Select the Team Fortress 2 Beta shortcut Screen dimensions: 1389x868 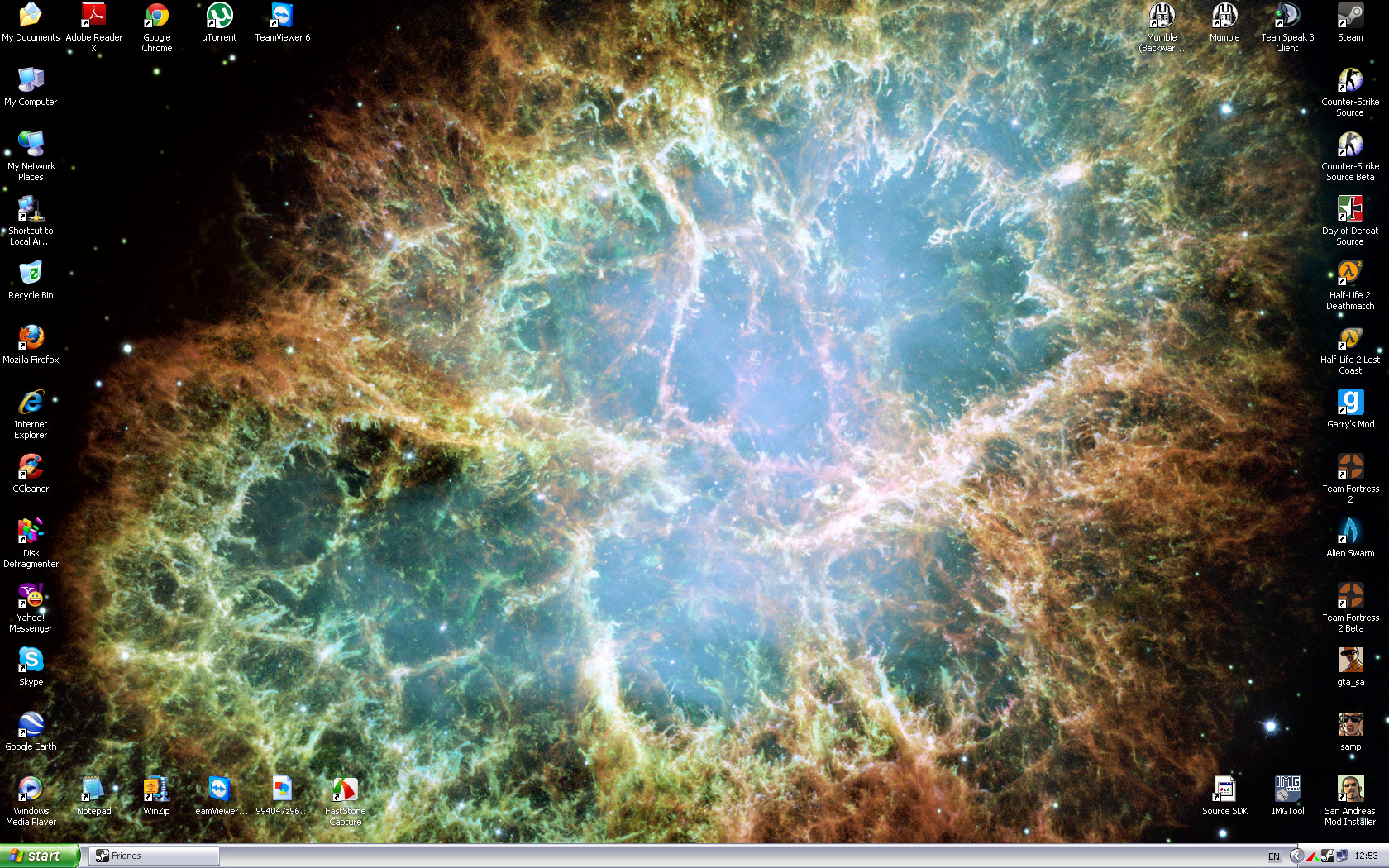tap(1350, 608)
